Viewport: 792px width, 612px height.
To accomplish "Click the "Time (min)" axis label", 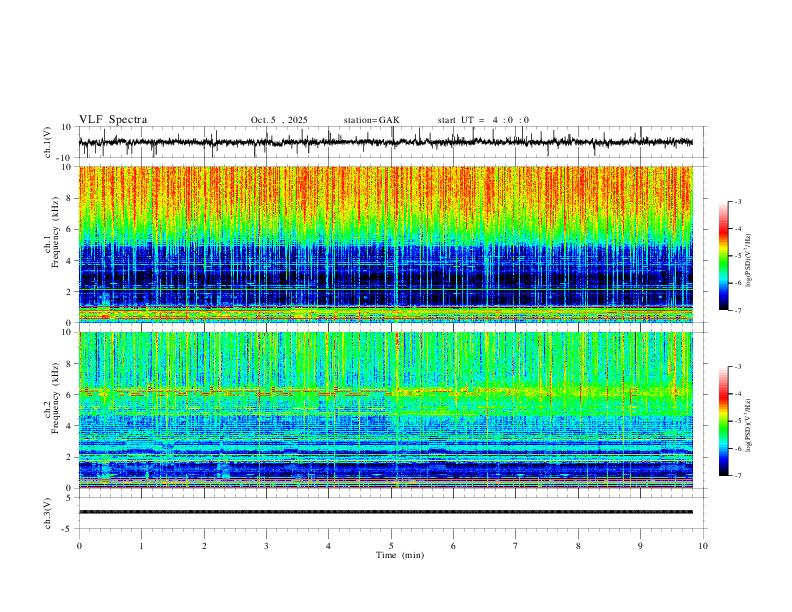I will [400, 555].
